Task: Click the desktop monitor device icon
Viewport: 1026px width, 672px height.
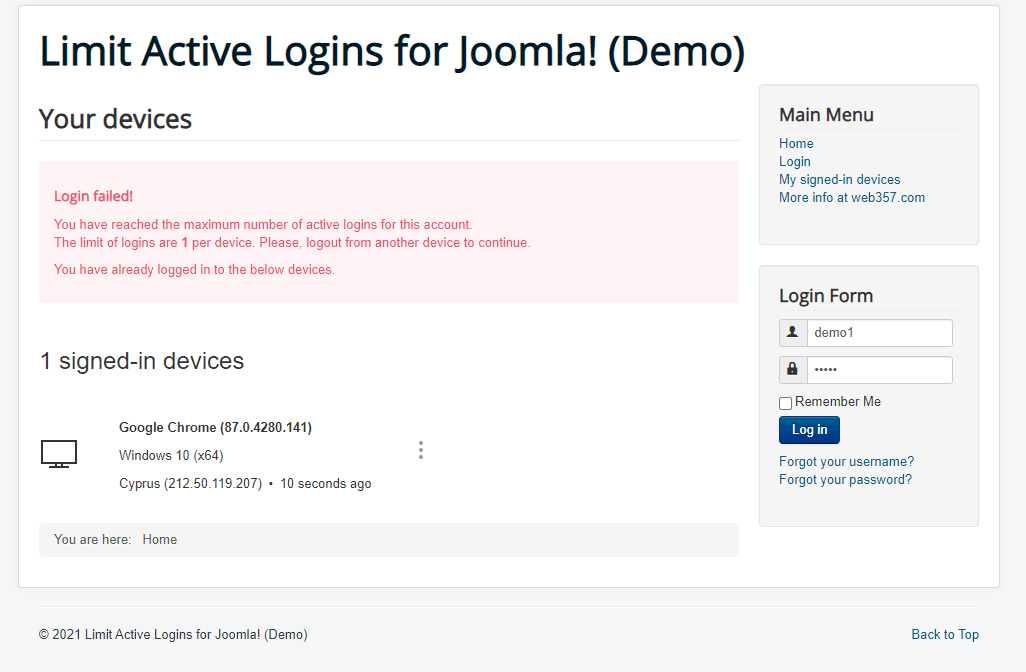Action: (x=59, y=453)
